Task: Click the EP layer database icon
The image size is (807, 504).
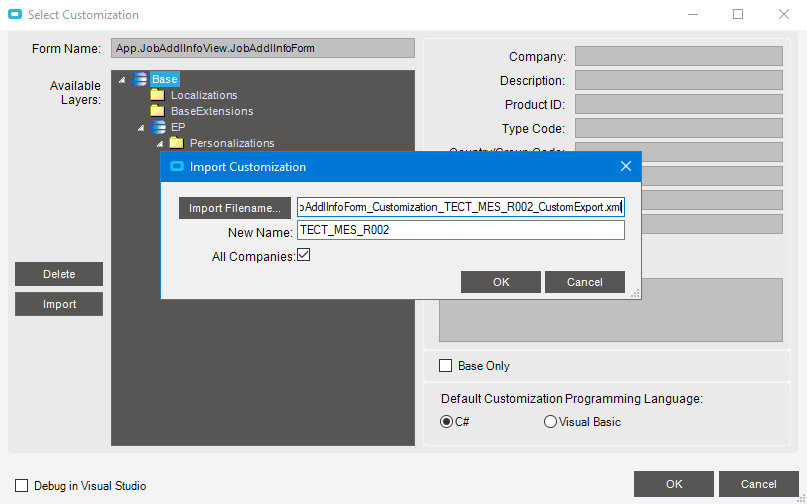Action: point(158,127)
